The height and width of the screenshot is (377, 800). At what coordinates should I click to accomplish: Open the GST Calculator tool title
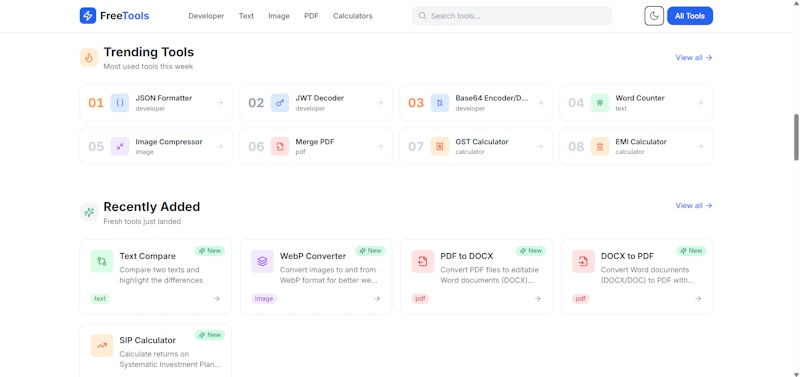click(482, 142)
